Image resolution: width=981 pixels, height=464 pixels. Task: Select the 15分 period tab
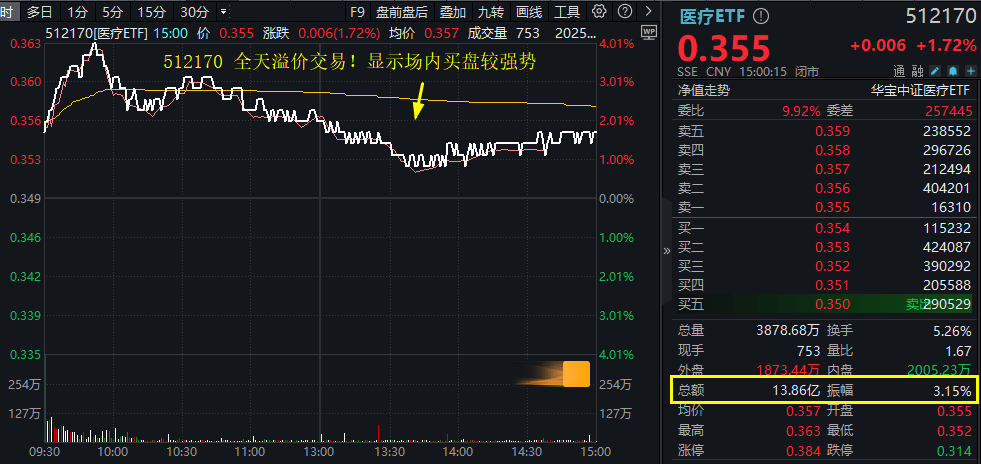point(150,11)
